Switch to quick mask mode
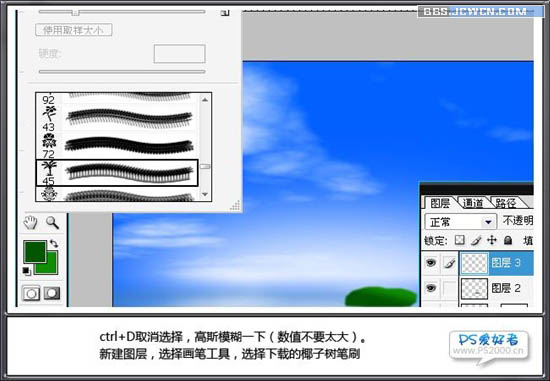The height and width of the screenshot is (381, 550). point(52,293)
